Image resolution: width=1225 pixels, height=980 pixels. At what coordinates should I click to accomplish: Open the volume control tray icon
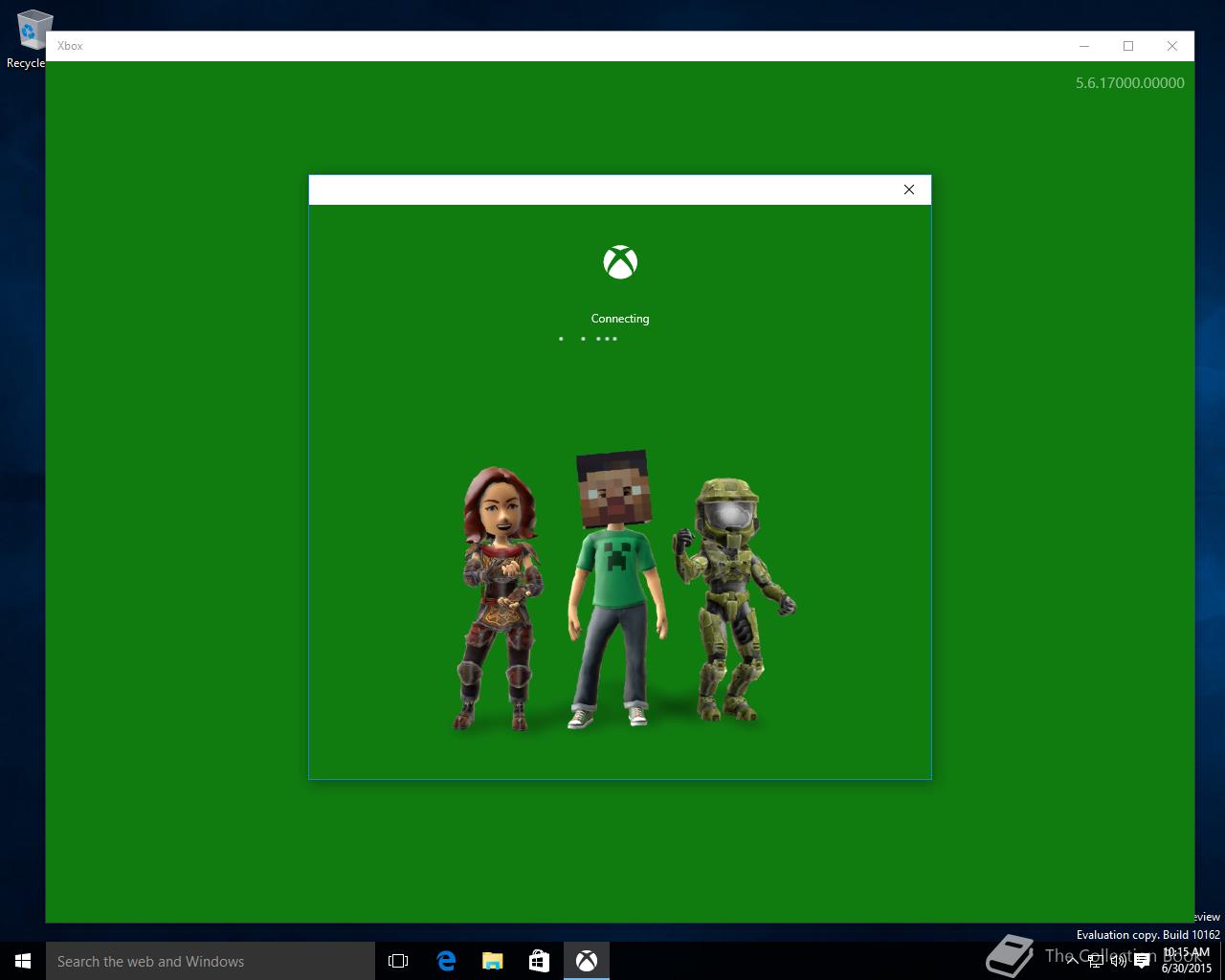(x=1118, y=961)
